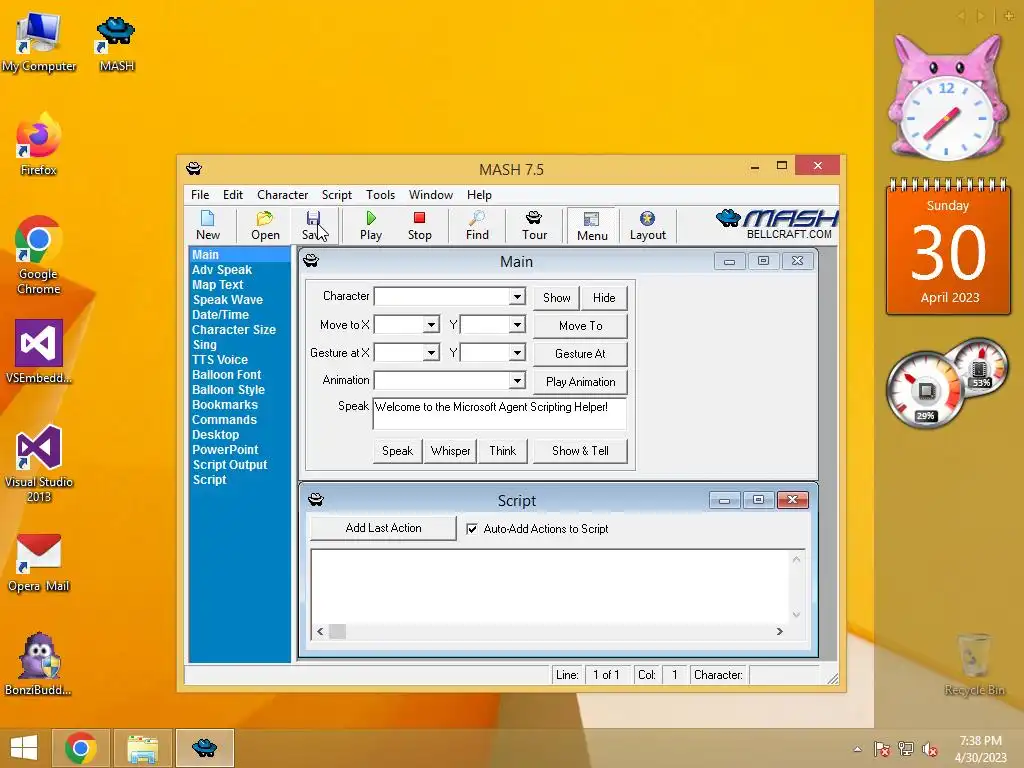The width and height of the screenshot is (1024, 768).
Task: Click the Main panel window icon
Action: [x=311, y=261]
